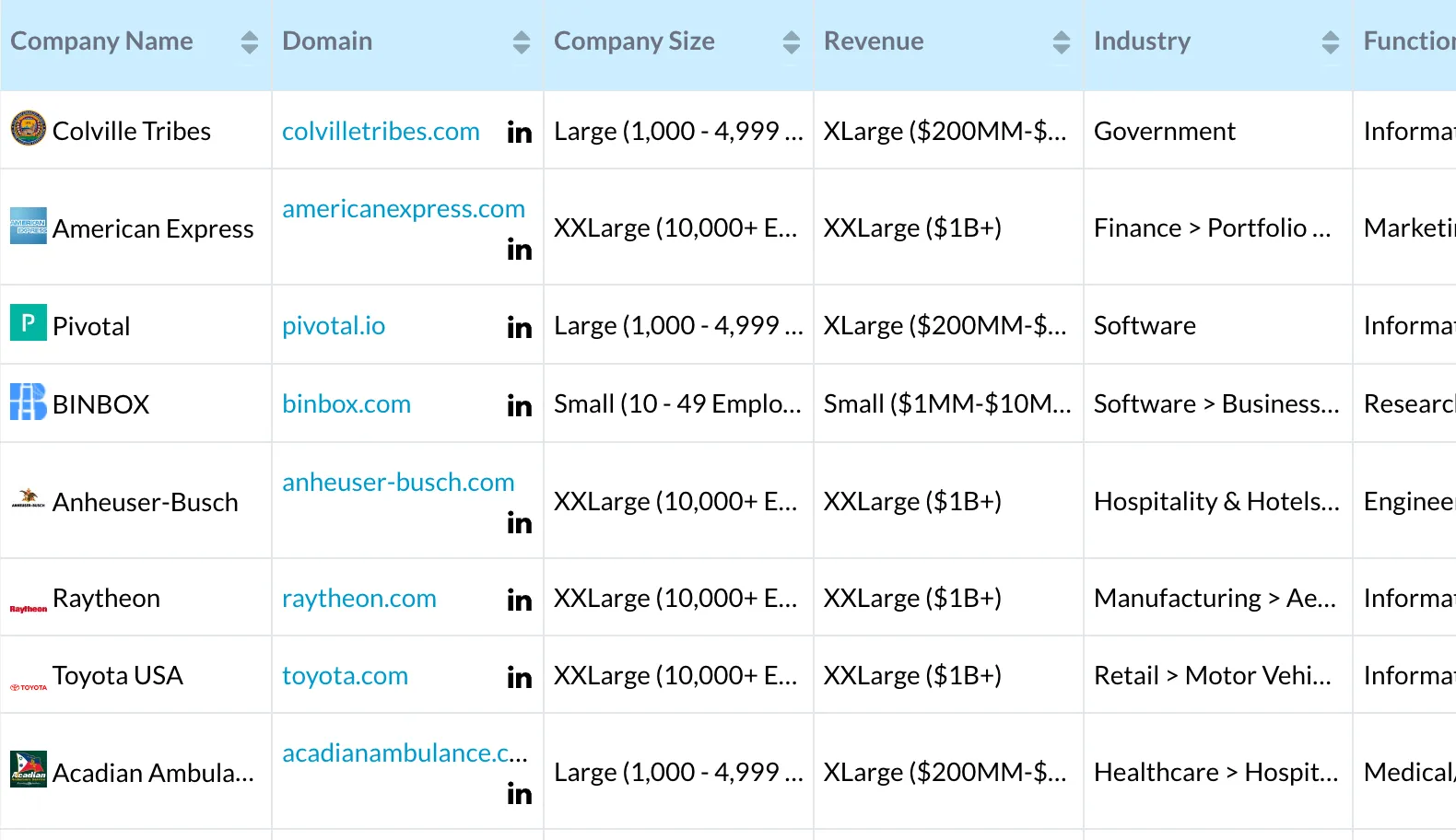
Task: Click the BINBOX blue logo
Action: click(29, 402)
